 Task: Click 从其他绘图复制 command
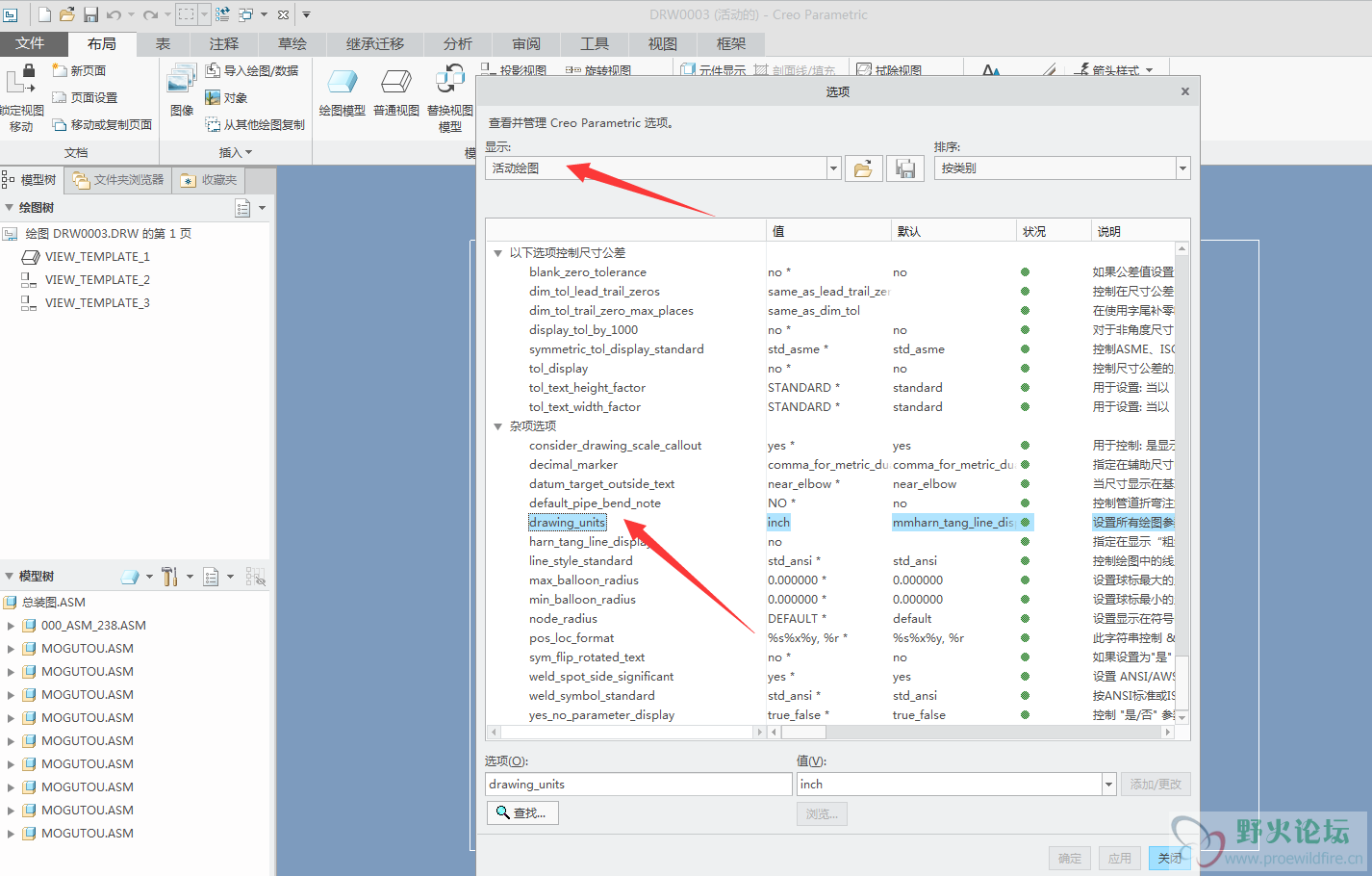[x=255, y=125]
